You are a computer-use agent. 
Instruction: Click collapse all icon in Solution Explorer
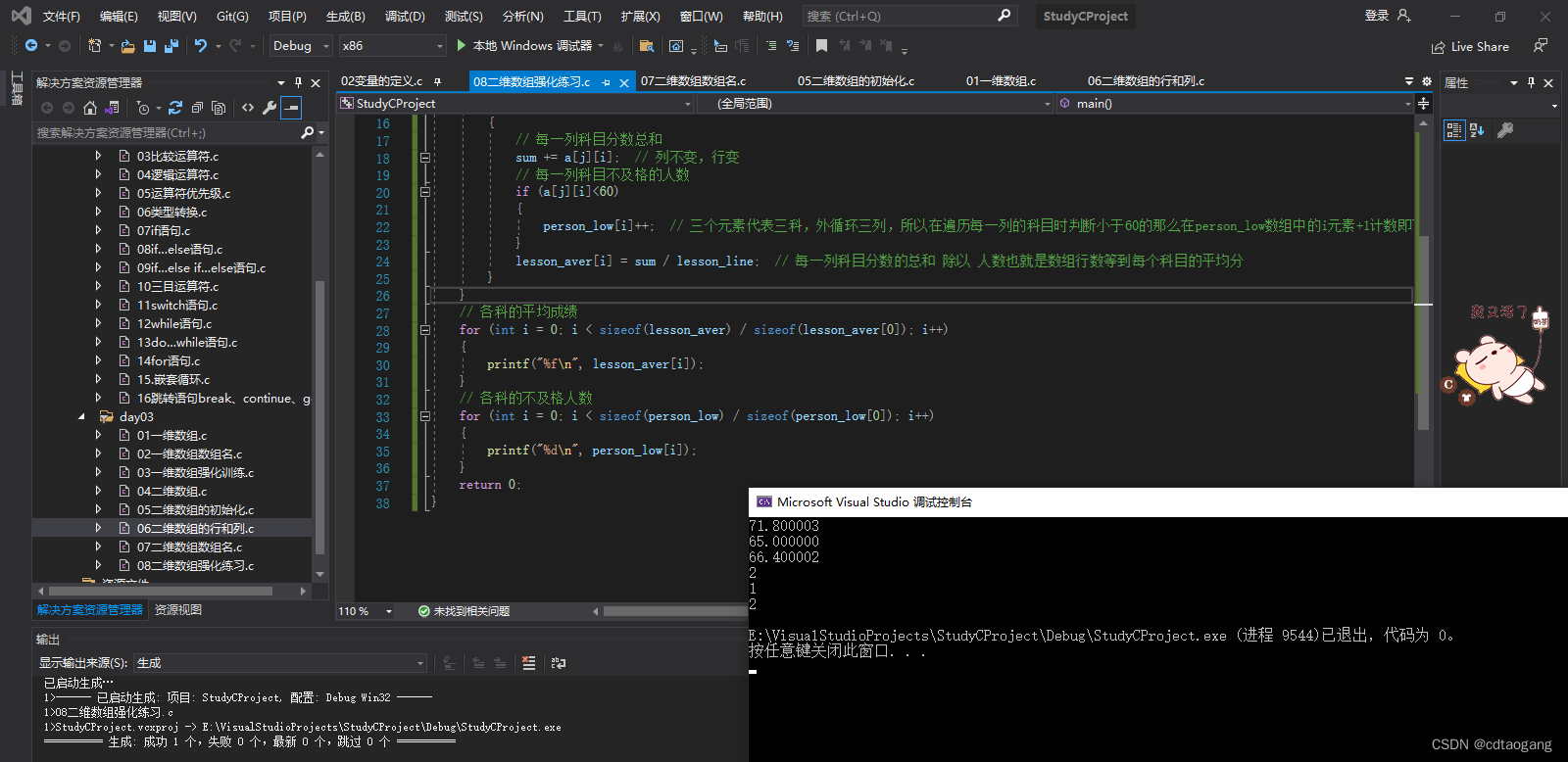[197, 108]
